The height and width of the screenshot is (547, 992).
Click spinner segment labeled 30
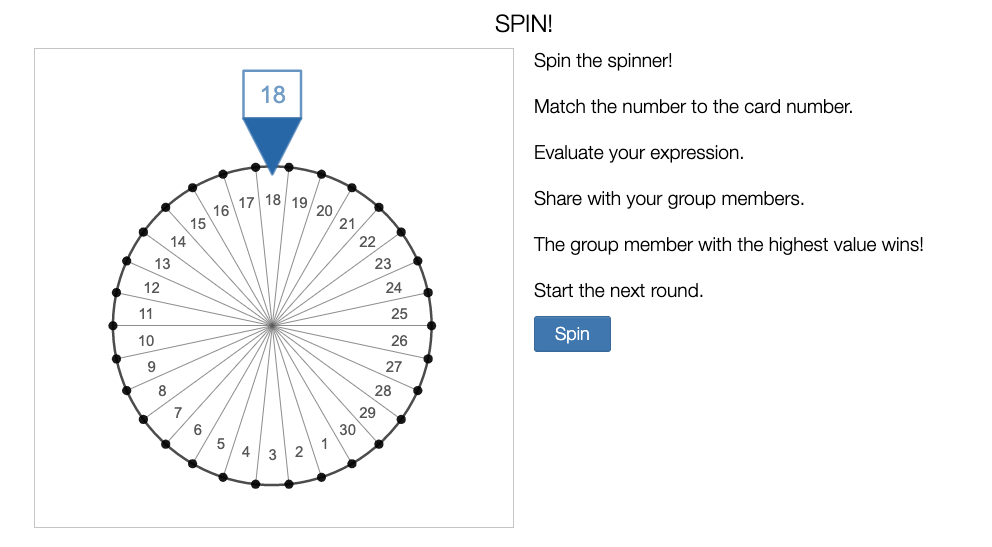click(347, 430)
